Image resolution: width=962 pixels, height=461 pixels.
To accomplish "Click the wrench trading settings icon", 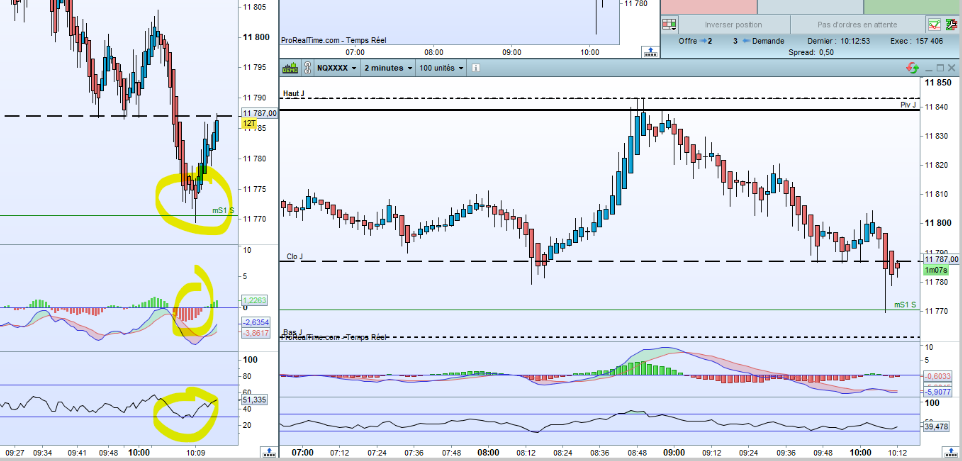I will 950,25.
